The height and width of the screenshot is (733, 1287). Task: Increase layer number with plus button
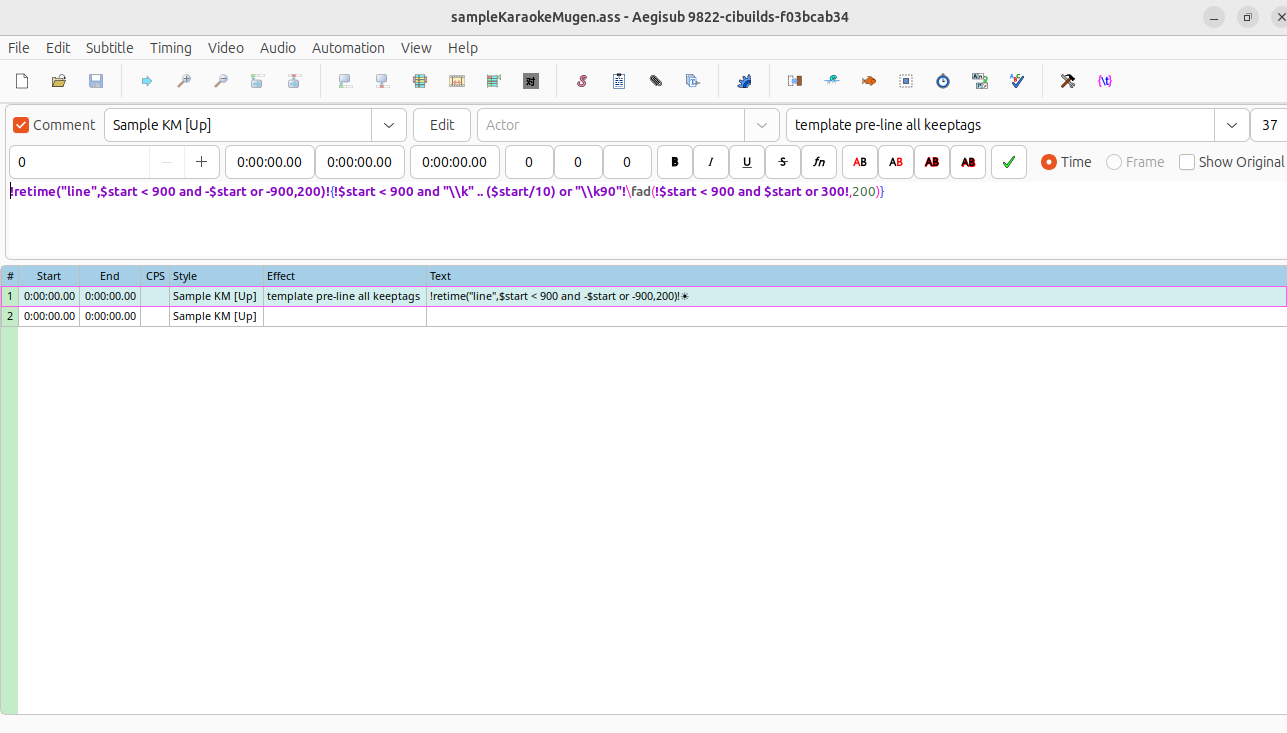(202, 162)
